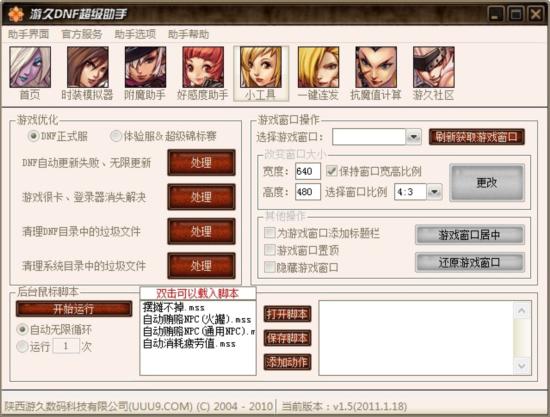Image resolution: width=550 pixels, height=417 pixels.
Task: Open the 一键连发 icon
Action: tap(318, 67)
